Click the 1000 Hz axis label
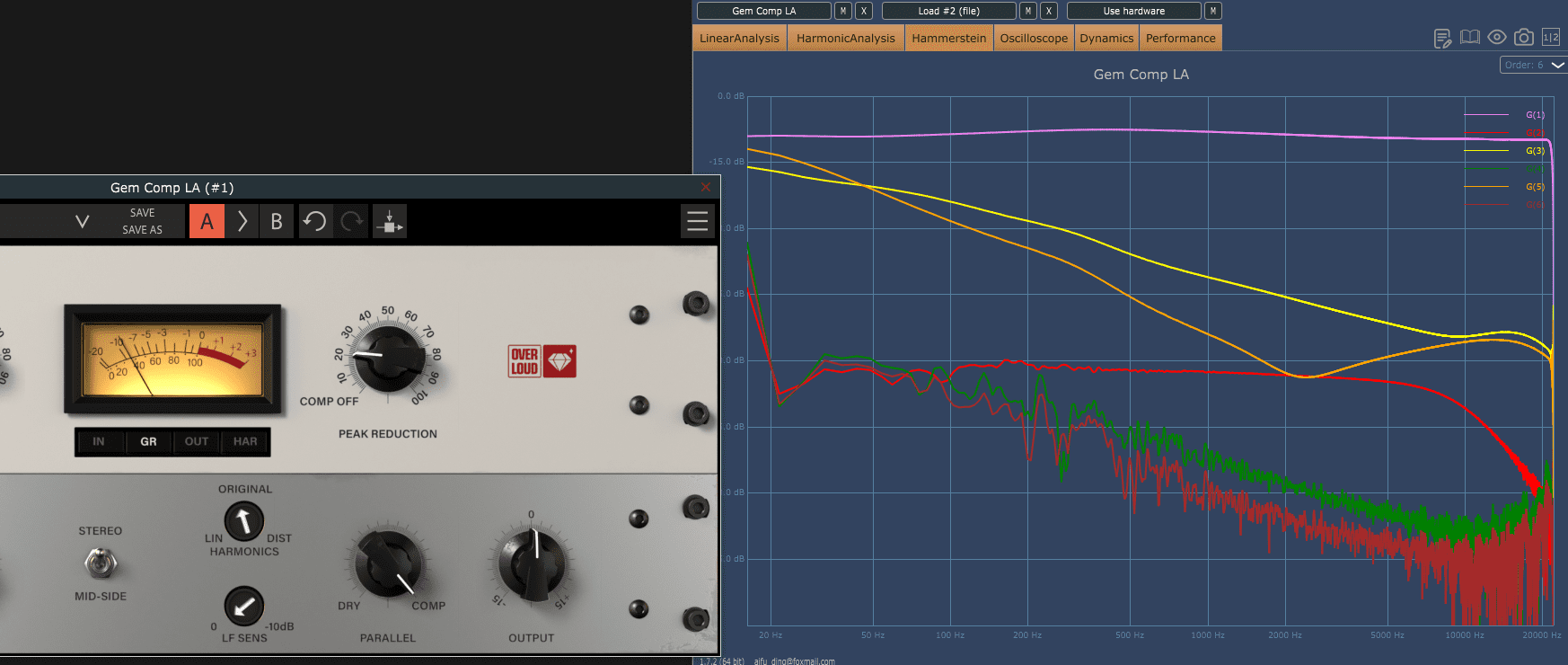1568x665 pixels. pos(1207,634)
